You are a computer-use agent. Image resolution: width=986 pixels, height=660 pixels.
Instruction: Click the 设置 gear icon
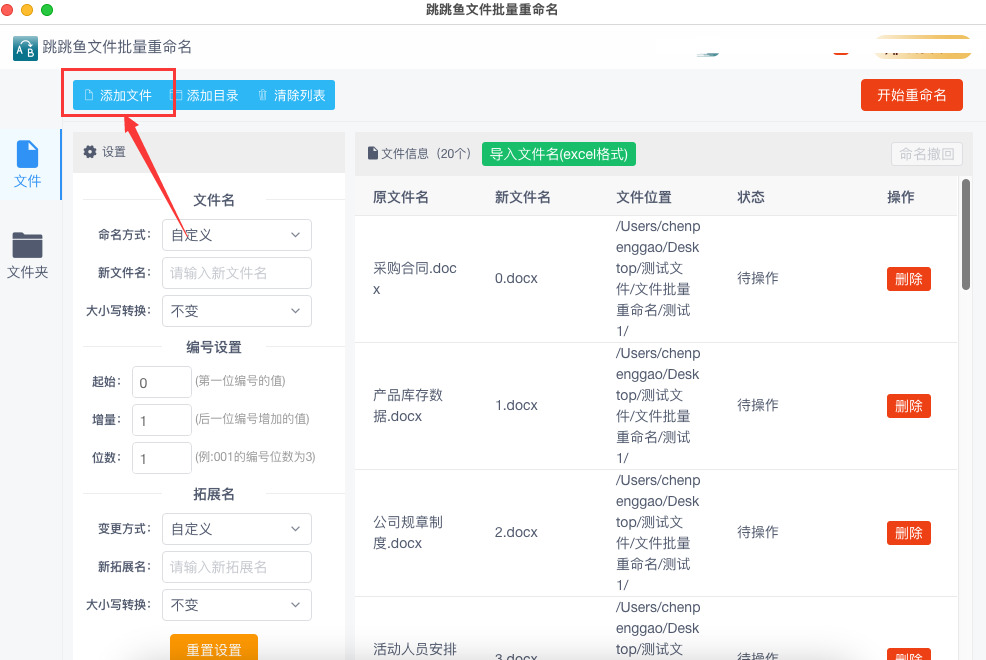90,151
